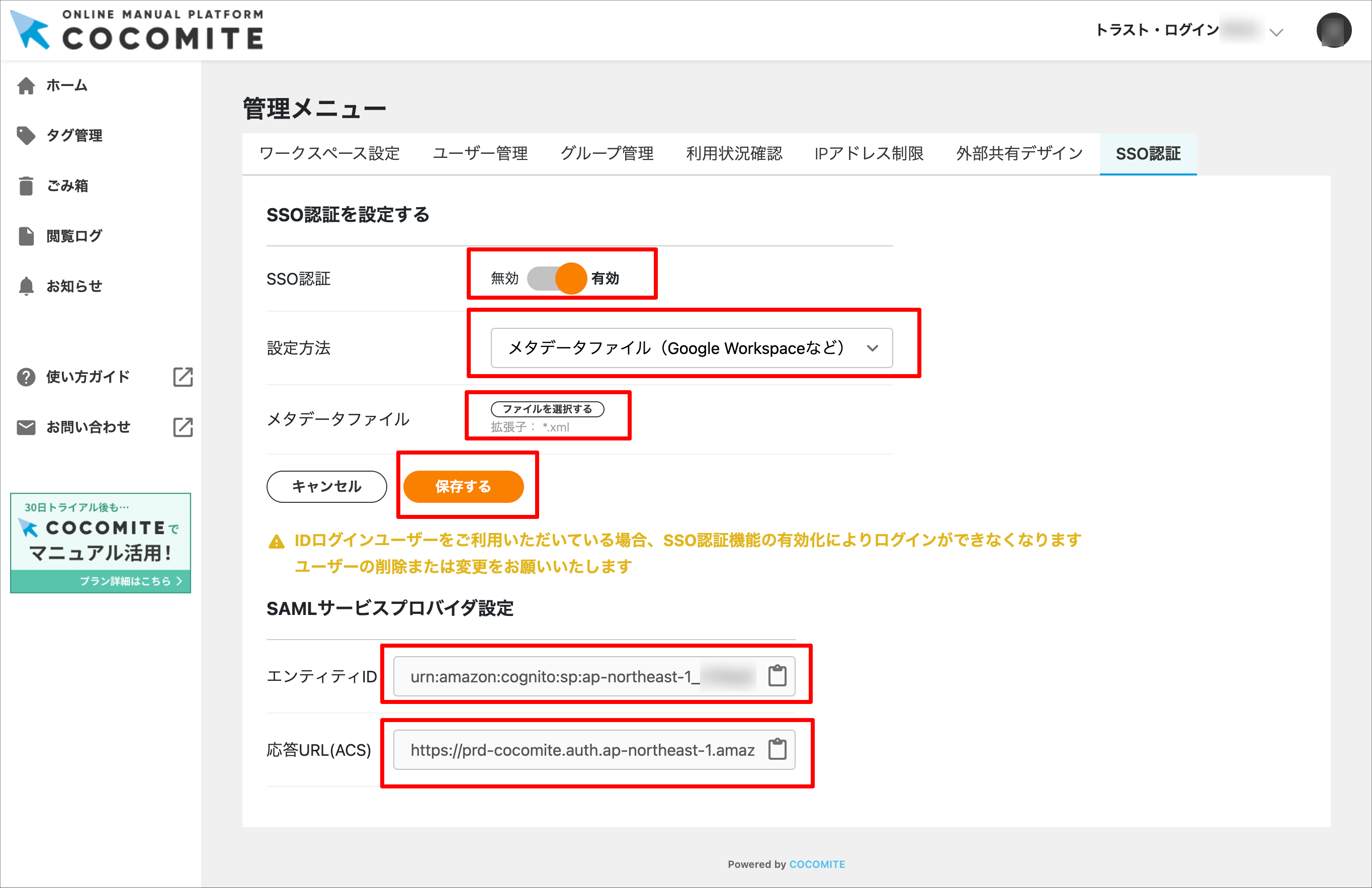Open 使い方ガイド in external link

(182, 378)
